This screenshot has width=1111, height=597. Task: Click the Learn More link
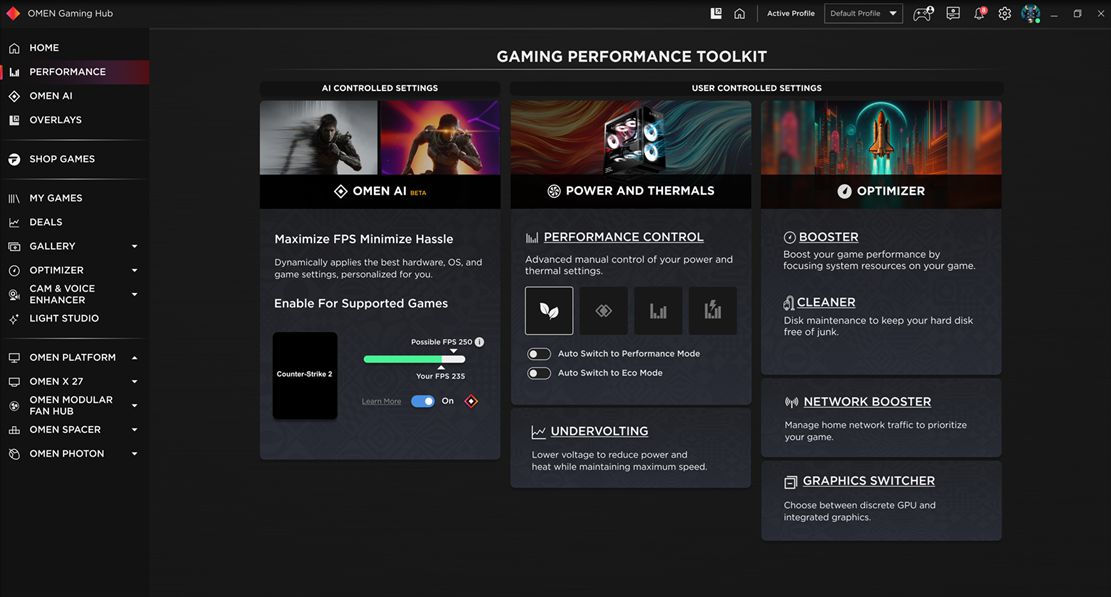point(381,402)
